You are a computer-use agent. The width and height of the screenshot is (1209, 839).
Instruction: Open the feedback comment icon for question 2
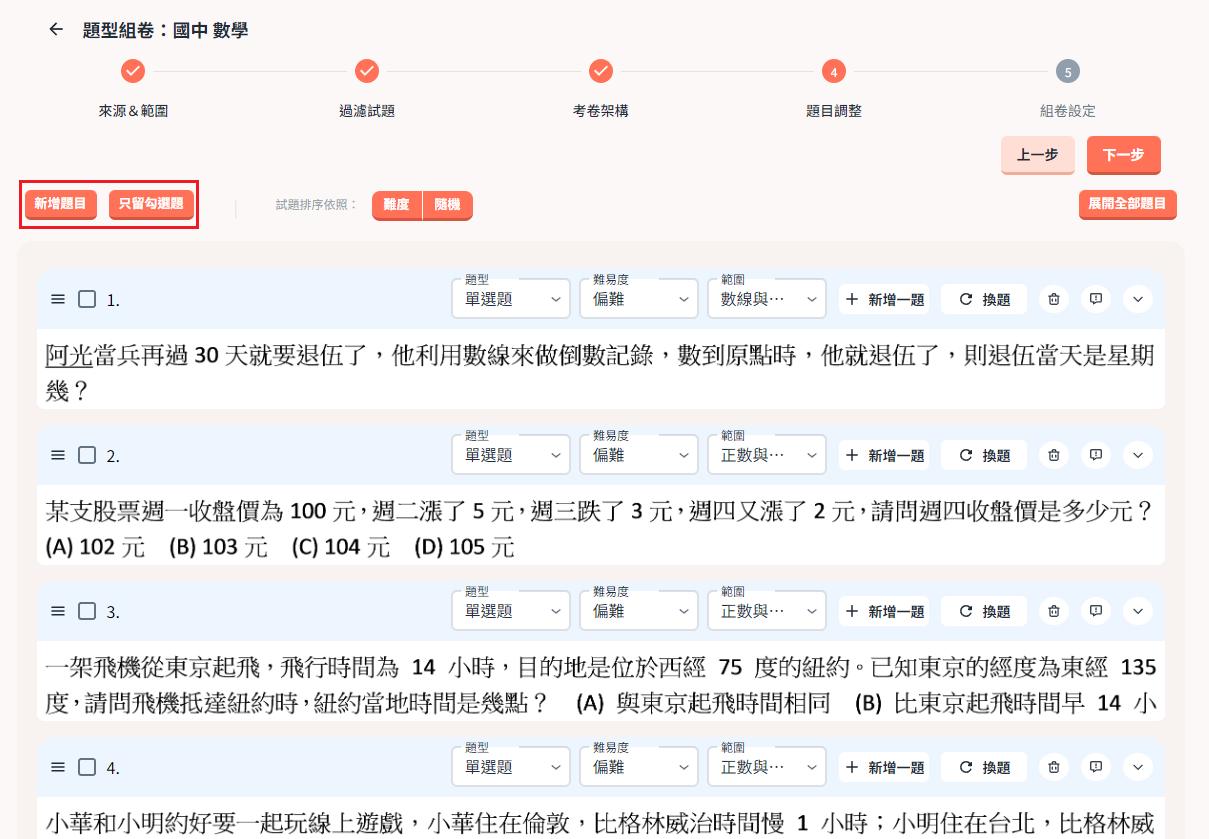pos(1096,455)
